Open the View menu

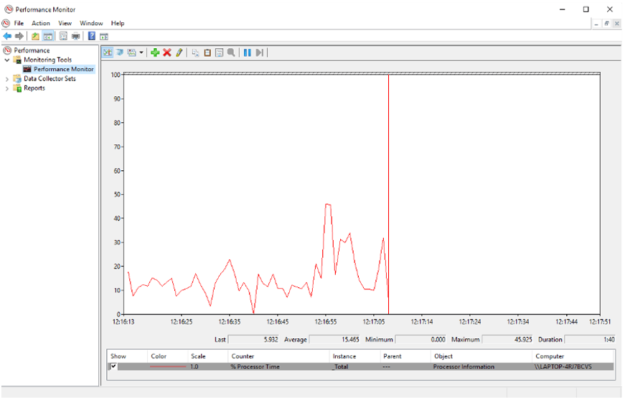(x=65, y=23)
